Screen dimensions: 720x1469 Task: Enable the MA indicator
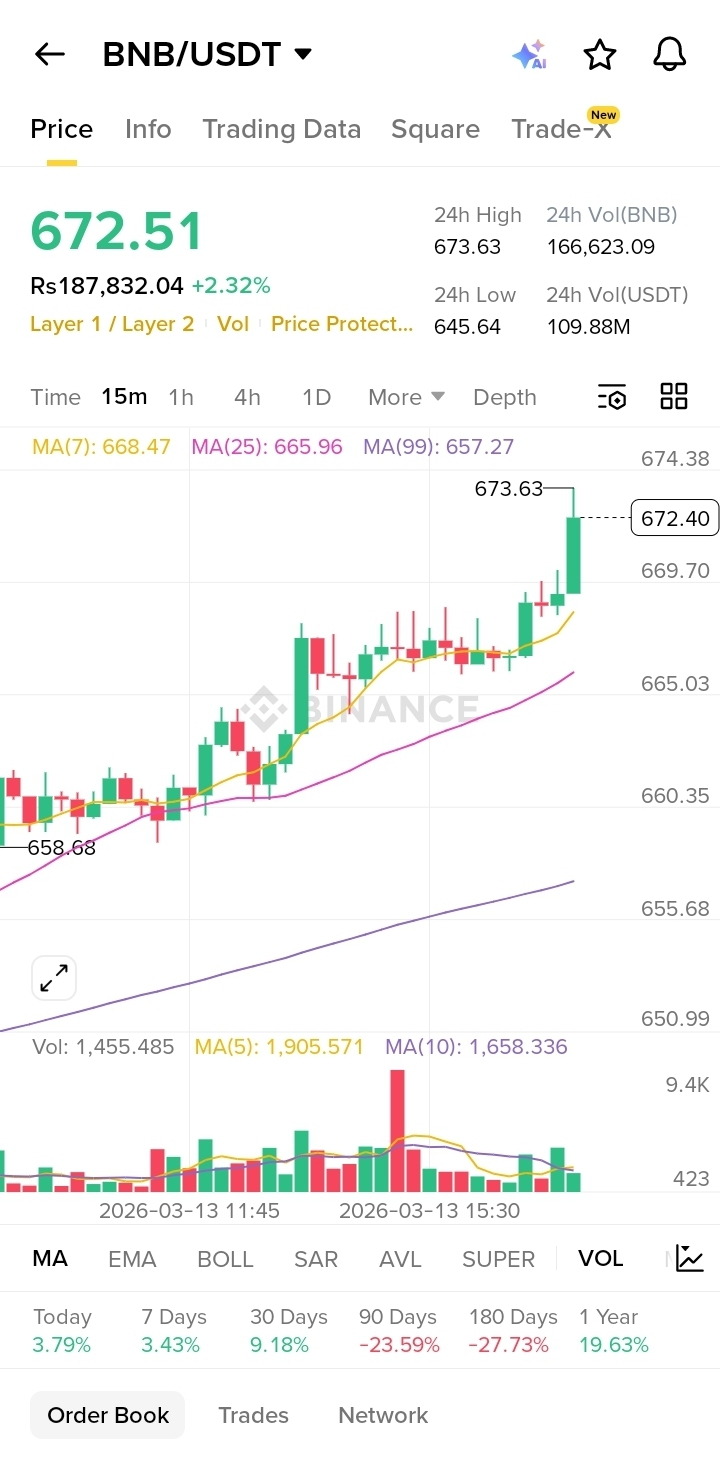pyautogui.click(x=50, y=1258)
